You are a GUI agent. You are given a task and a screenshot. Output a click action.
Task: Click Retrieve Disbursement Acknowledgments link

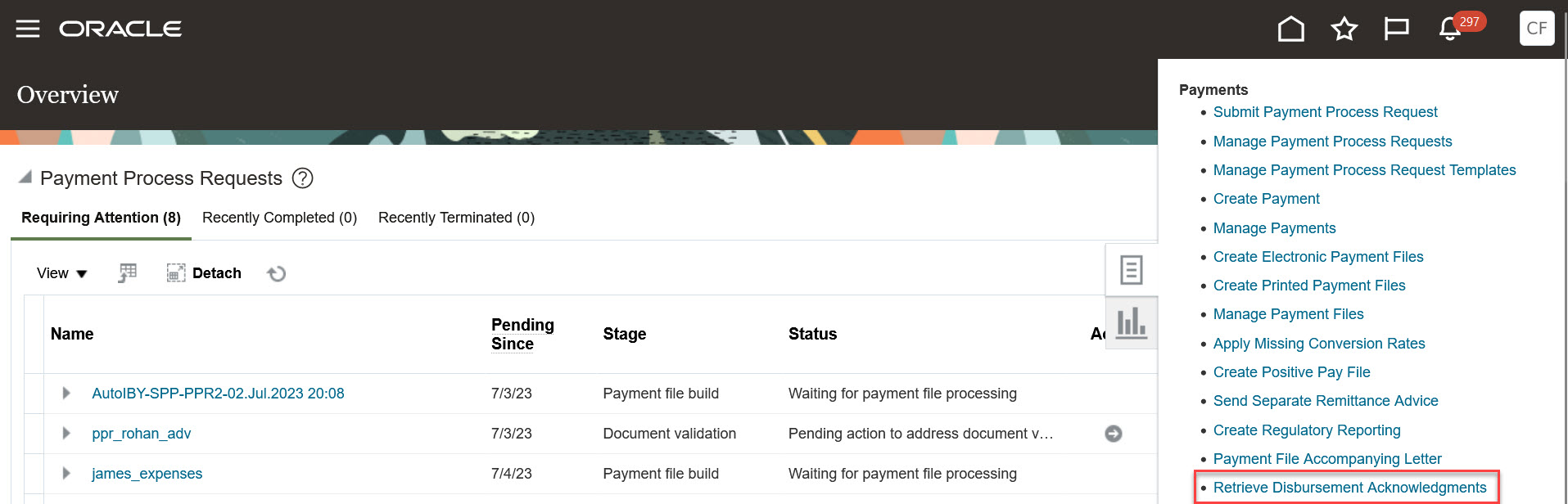click(x=1349, y=488)
